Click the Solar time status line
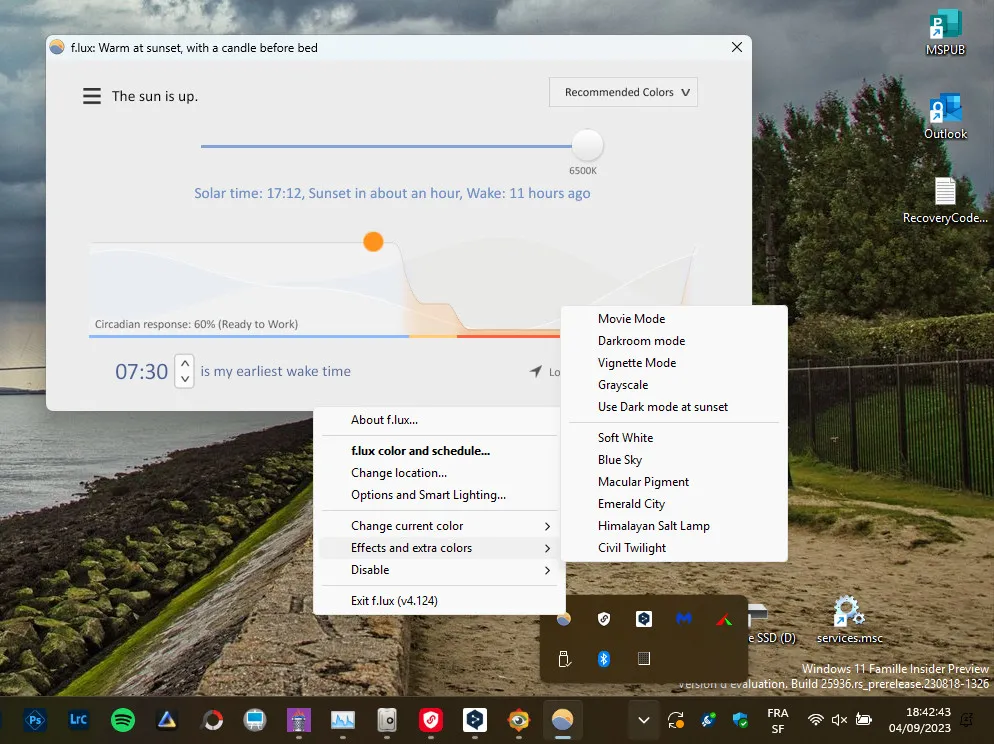The image size is (994, 744). point(392,193)
